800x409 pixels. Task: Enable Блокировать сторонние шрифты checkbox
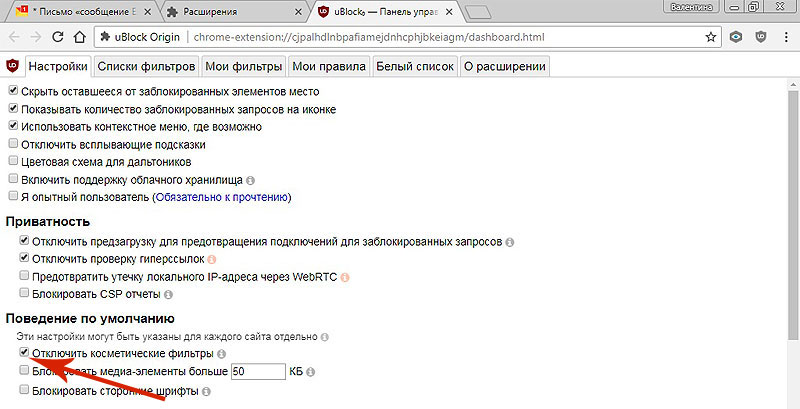[24, 390]
